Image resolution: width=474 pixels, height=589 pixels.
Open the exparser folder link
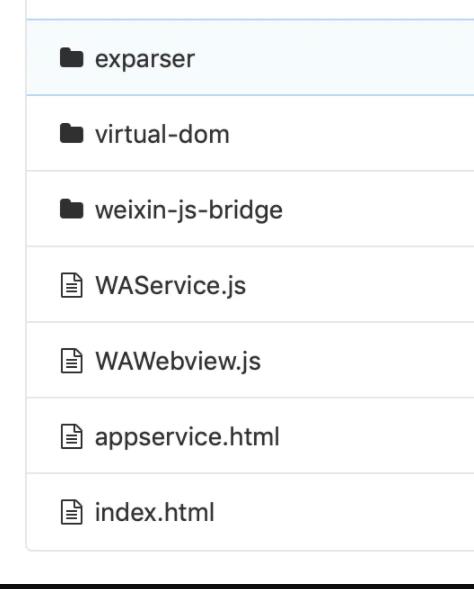pyautogui.click(x=145, y=59)
